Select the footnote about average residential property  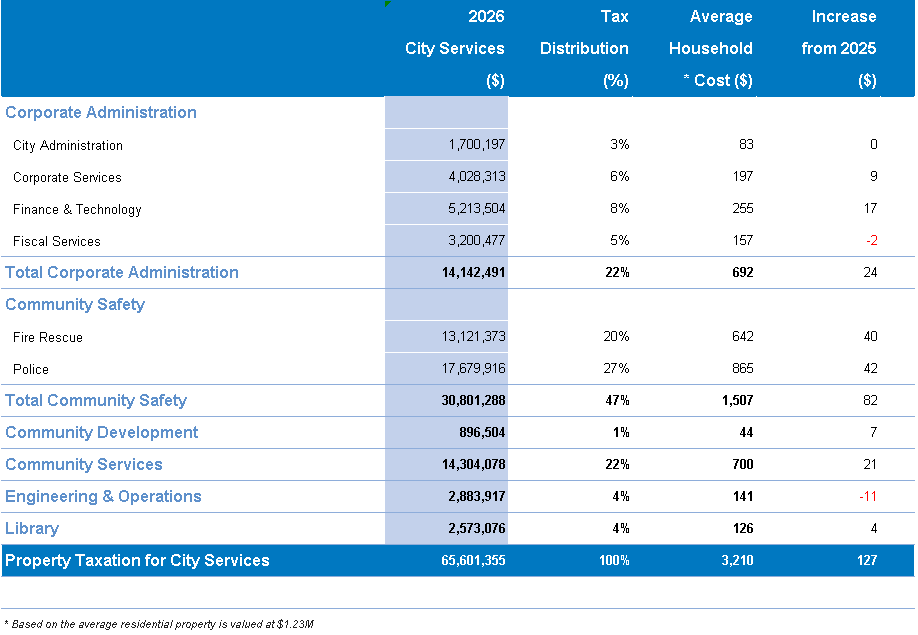pyautogui.click(x=159, y=623)
